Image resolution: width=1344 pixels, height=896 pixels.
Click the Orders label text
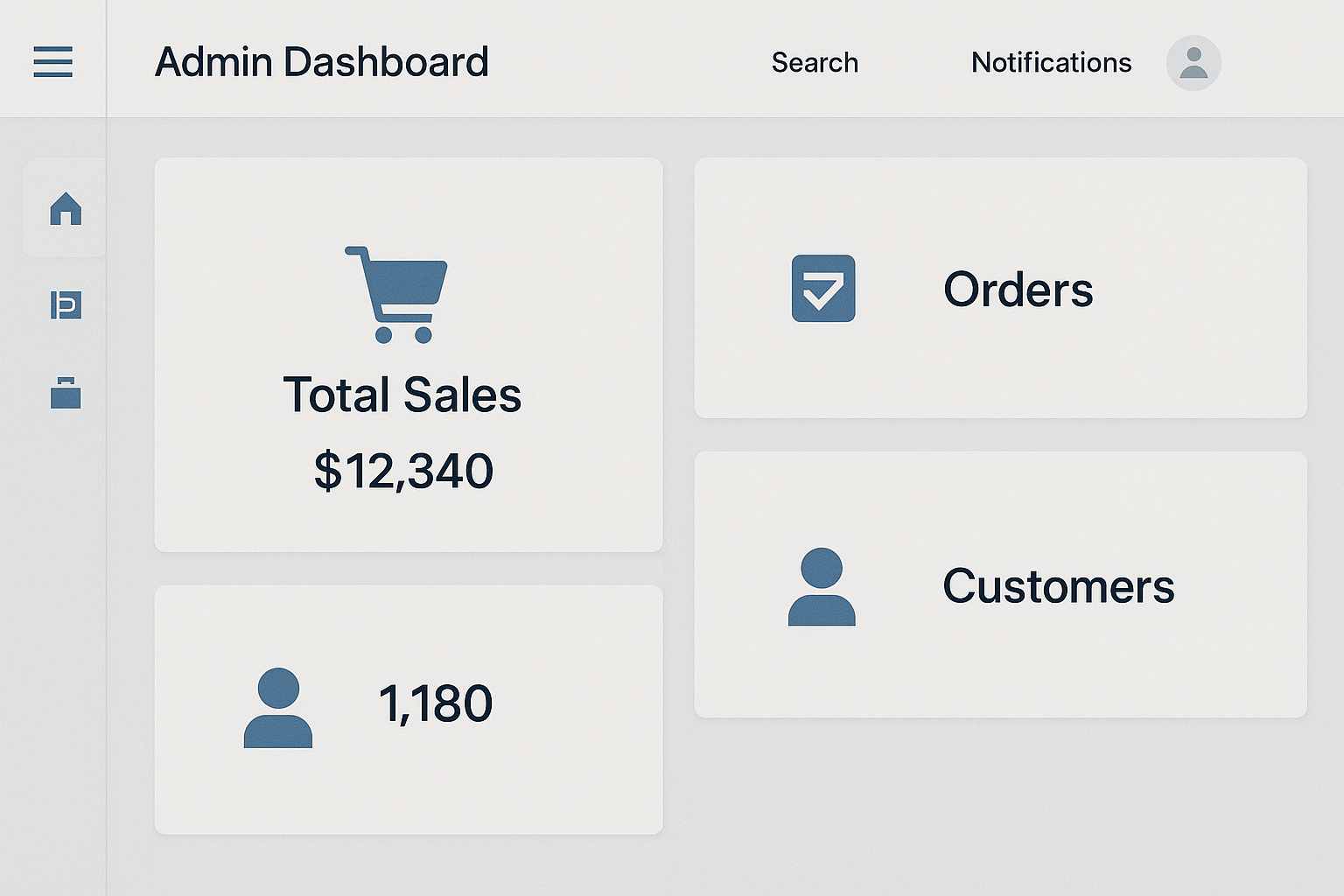pos(1018,290)
